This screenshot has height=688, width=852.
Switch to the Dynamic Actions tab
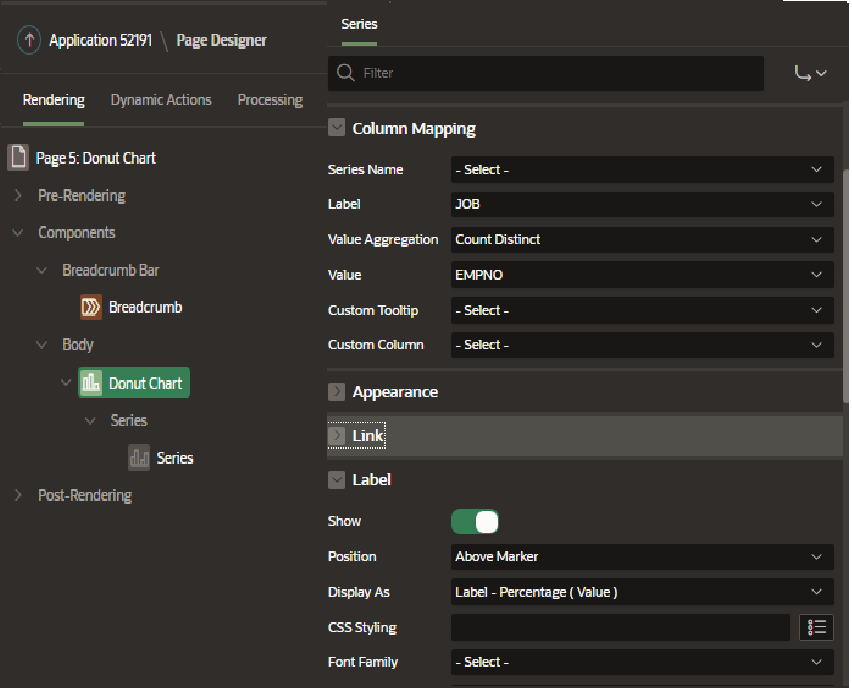point(161,100)
